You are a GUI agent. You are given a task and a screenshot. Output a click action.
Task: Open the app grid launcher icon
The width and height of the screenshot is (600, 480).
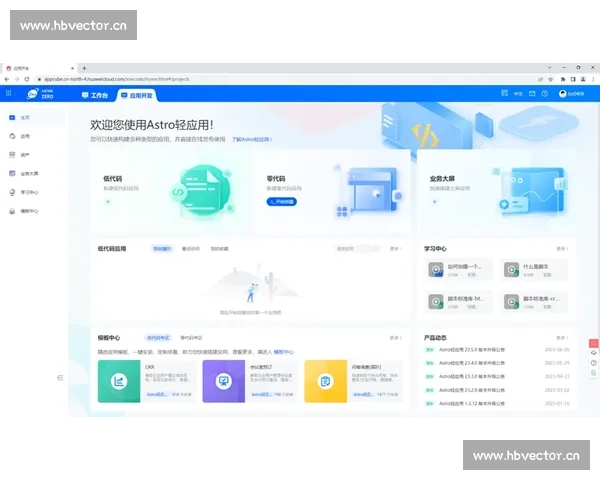[8, 93]
